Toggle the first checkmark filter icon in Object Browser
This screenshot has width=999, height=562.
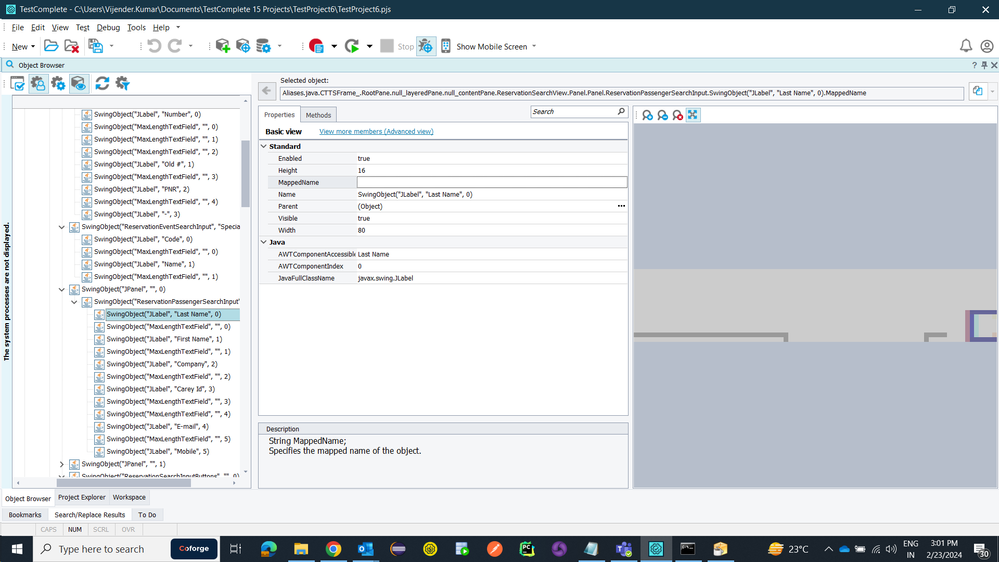click(x=17, y=83)
